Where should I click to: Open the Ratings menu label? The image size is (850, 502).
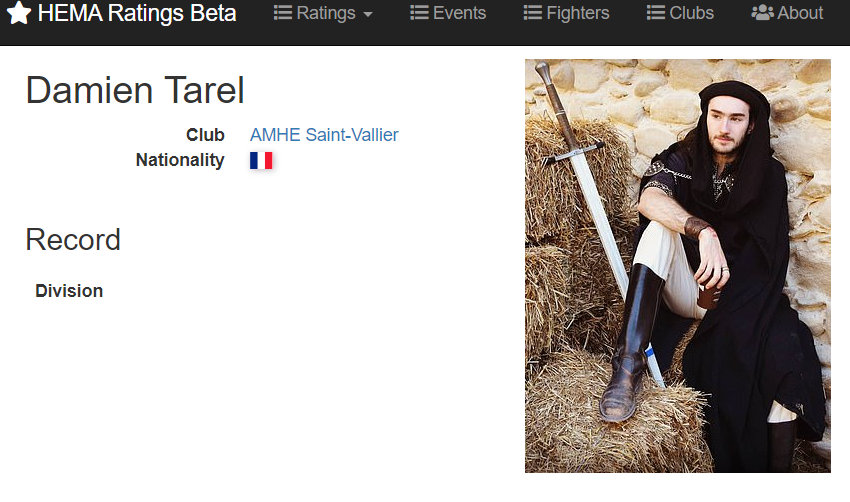pyautogui.click(x=326, y=13)
